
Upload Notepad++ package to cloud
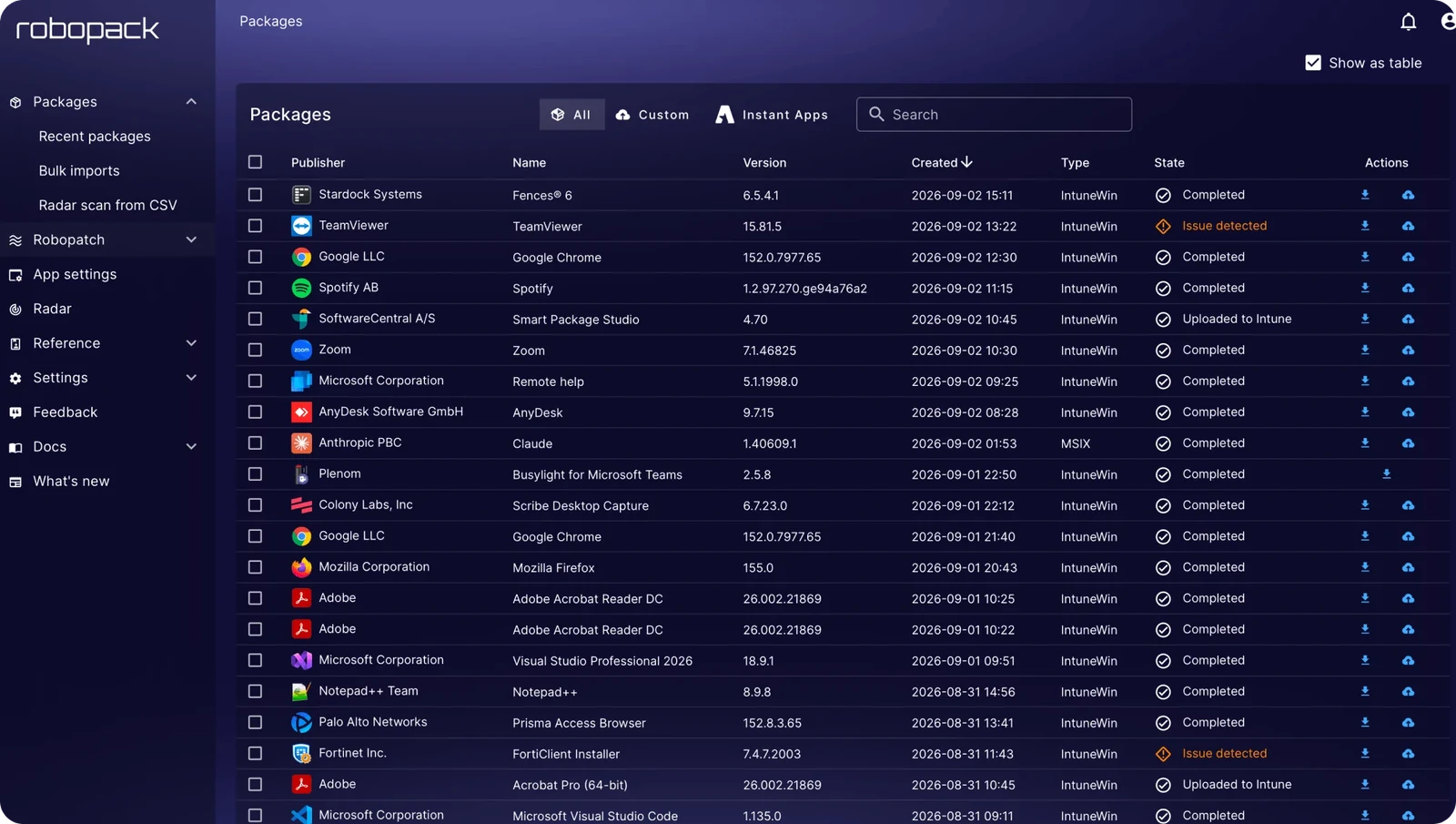1408,692
